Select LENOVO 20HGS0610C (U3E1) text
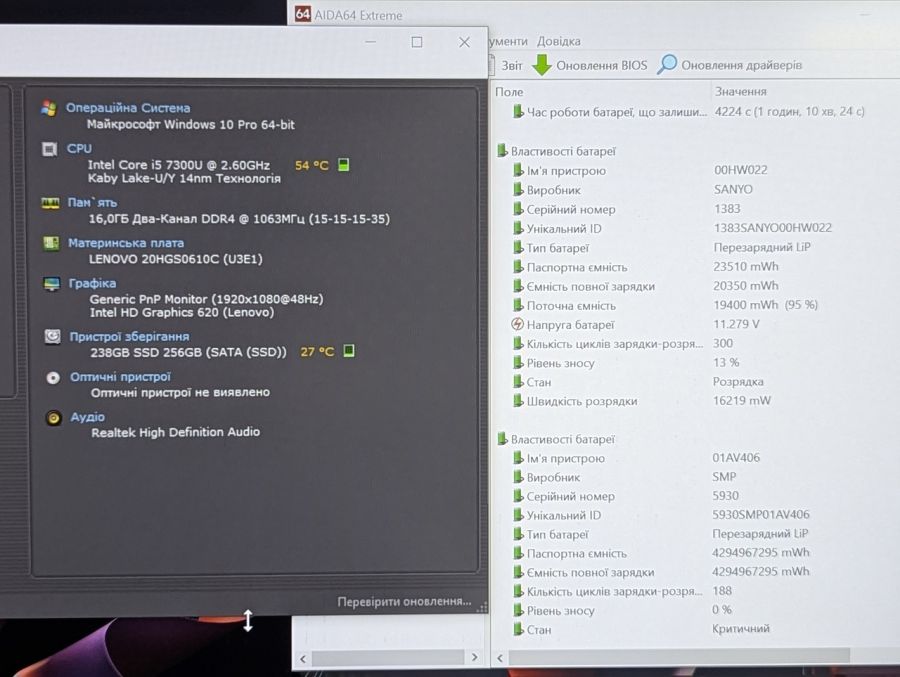The width and height of the screenshot is (900, 677). pos(176,259)
